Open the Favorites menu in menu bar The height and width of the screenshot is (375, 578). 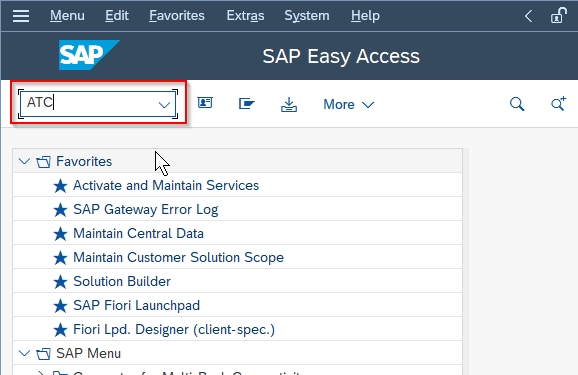tap(177, 15)
